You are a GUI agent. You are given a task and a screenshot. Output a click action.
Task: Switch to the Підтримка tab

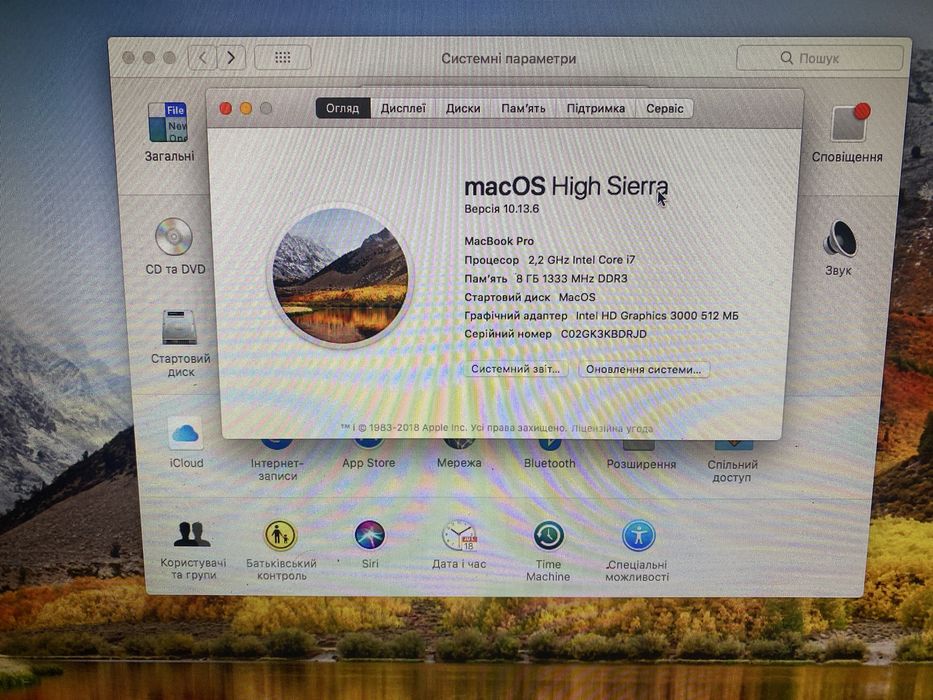596,108
